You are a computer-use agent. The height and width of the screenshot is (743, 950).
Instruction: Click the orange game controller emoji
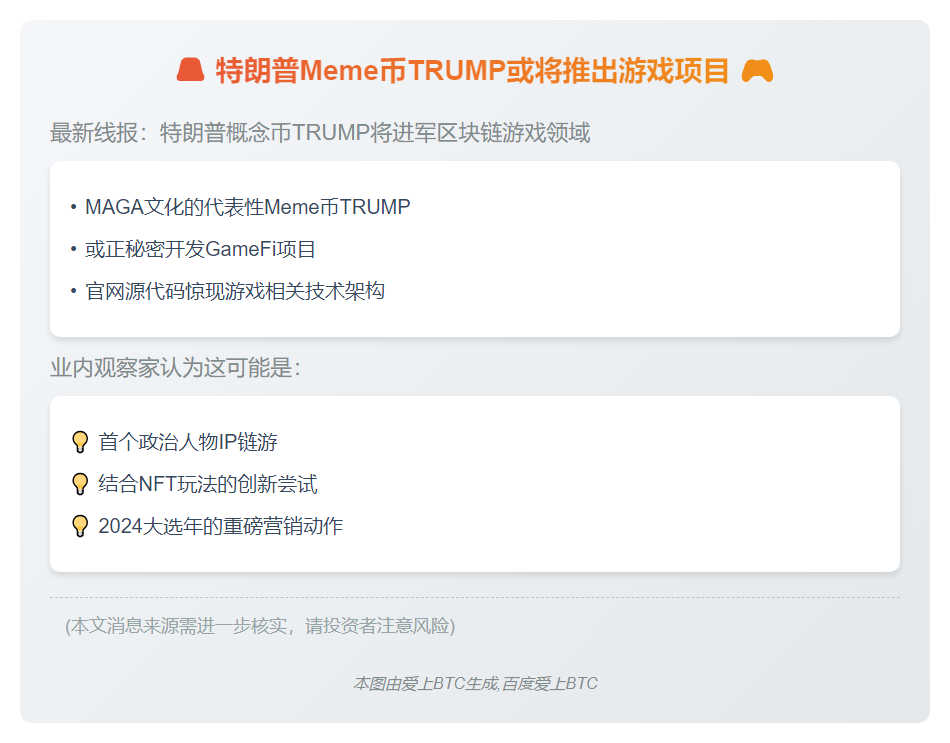[x=757, y=70]
